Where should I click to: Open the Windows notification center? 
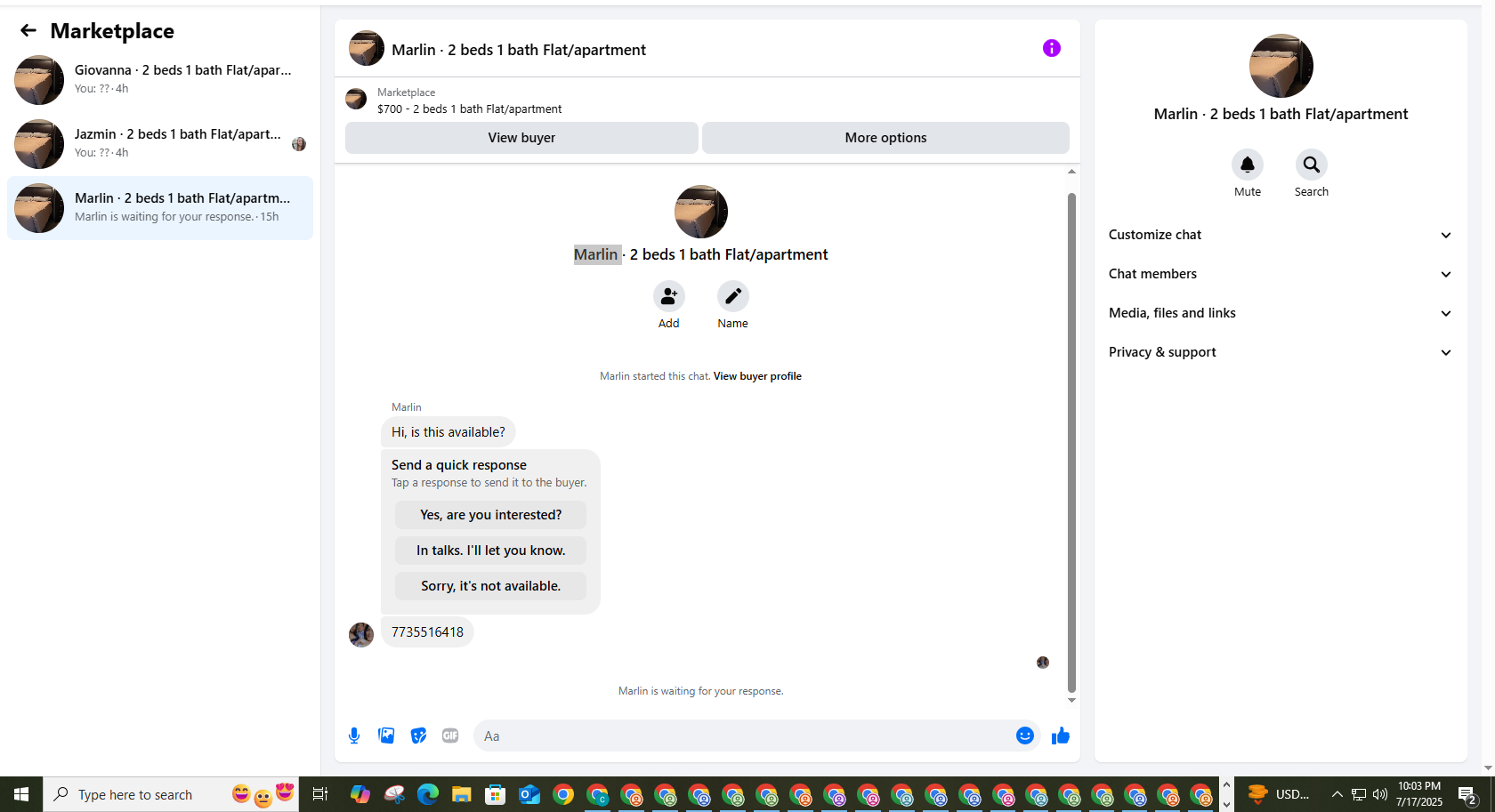(x=1468, y=794)
